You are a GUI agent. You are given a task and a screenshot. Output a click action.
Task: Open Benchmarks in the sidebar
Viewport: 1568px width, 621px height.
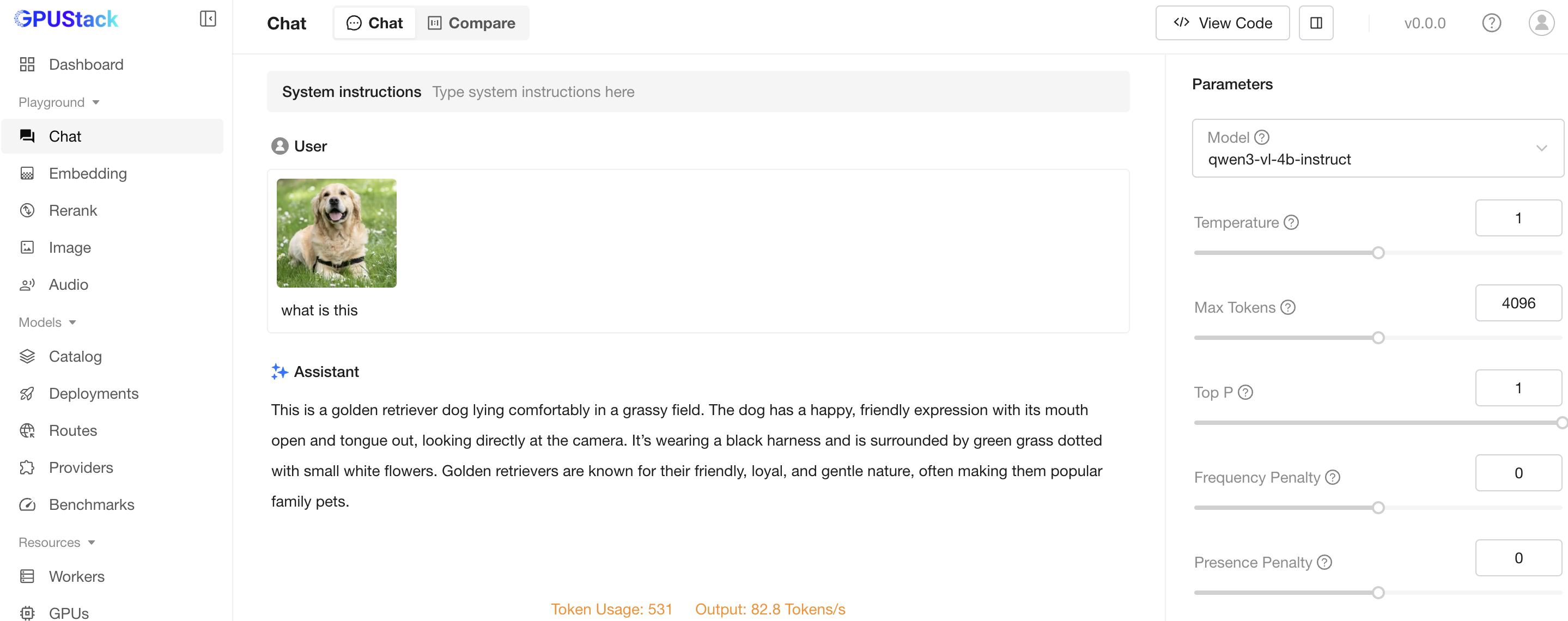[92, 504]
